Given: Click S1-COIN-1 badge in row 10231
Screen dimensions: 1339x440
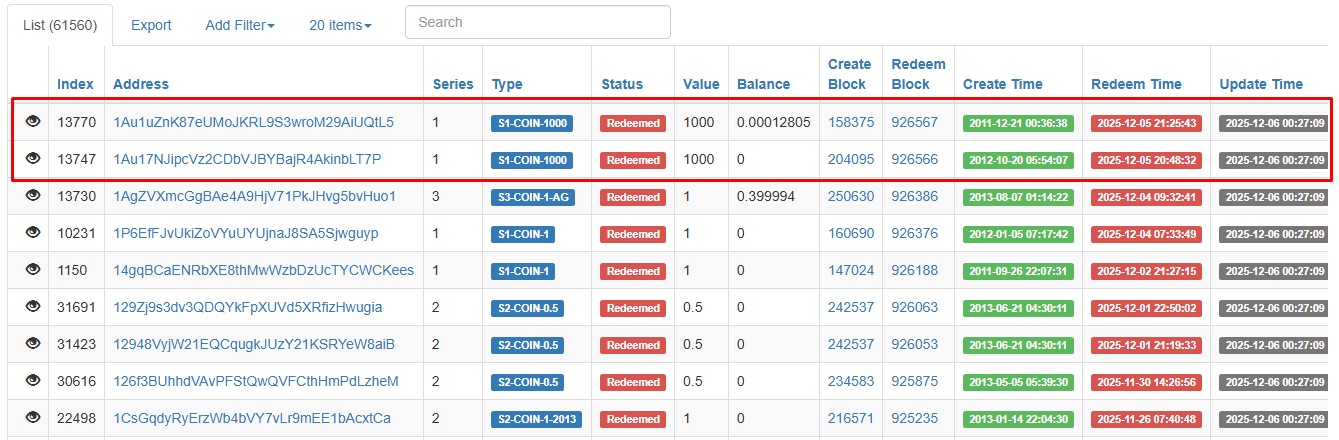Looking at the screenshot, I should pyautogui.click(x=523, y=234).
